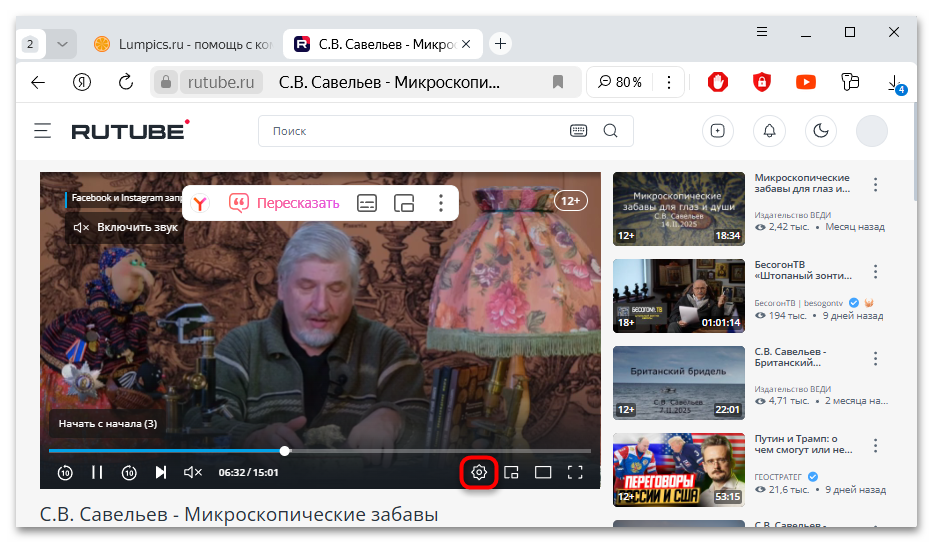Switch to Lumpics.ru tab
This screenshot has height=543, width=933.
coord(183,44)
